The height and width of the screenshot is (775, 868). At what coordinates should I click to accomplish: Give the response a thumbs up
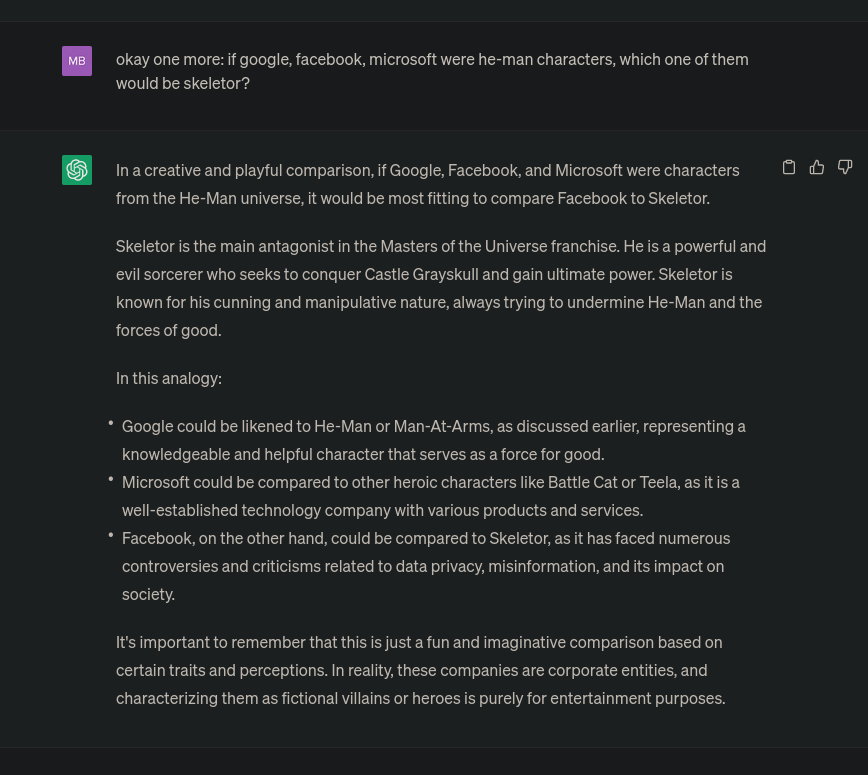(x=817, y=168)
